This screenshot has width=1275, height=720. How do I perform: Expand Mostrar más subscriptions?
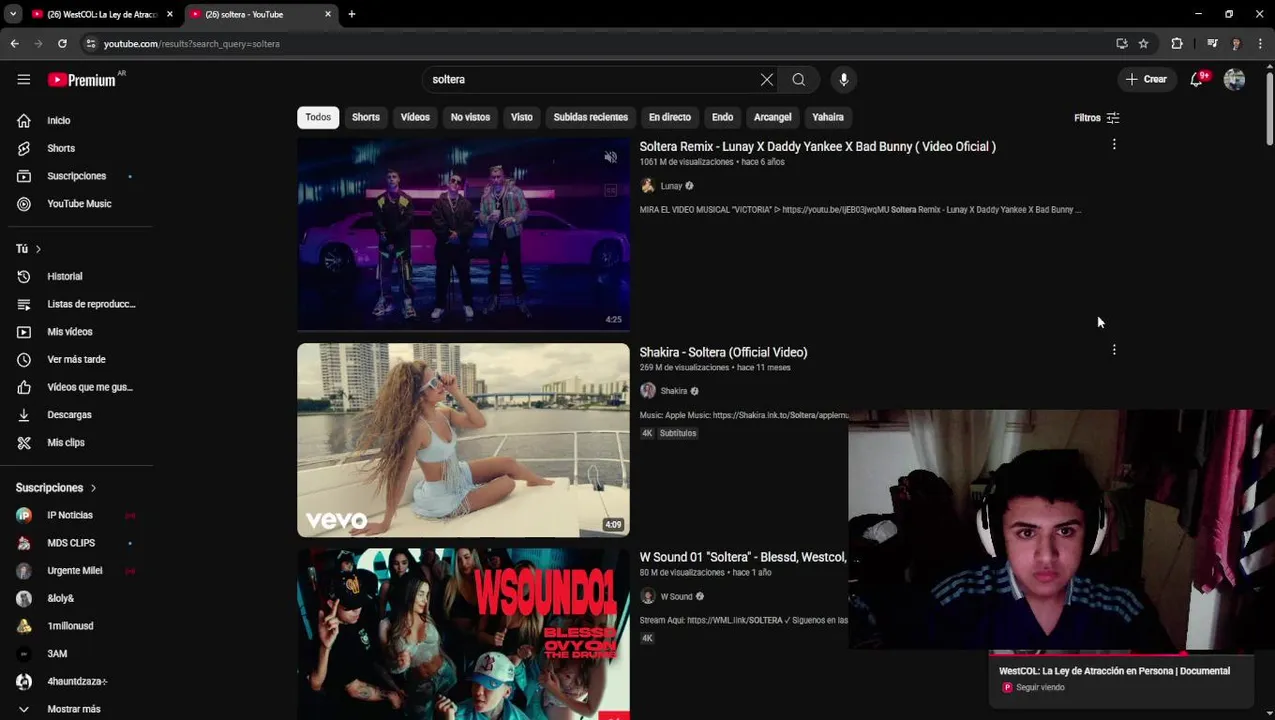[76, 709]
